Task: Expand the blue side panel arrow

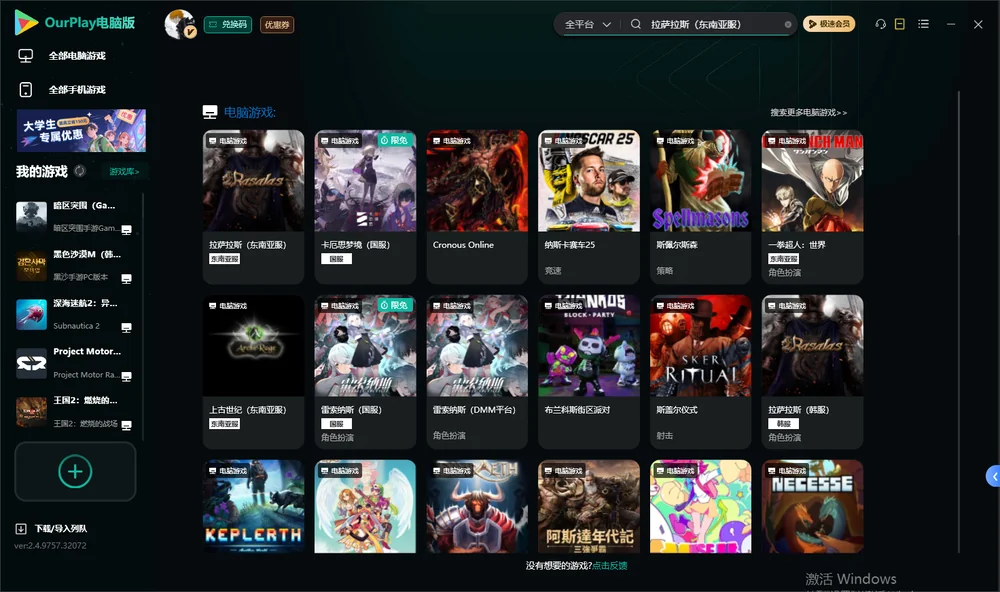Action: point(994,477)
